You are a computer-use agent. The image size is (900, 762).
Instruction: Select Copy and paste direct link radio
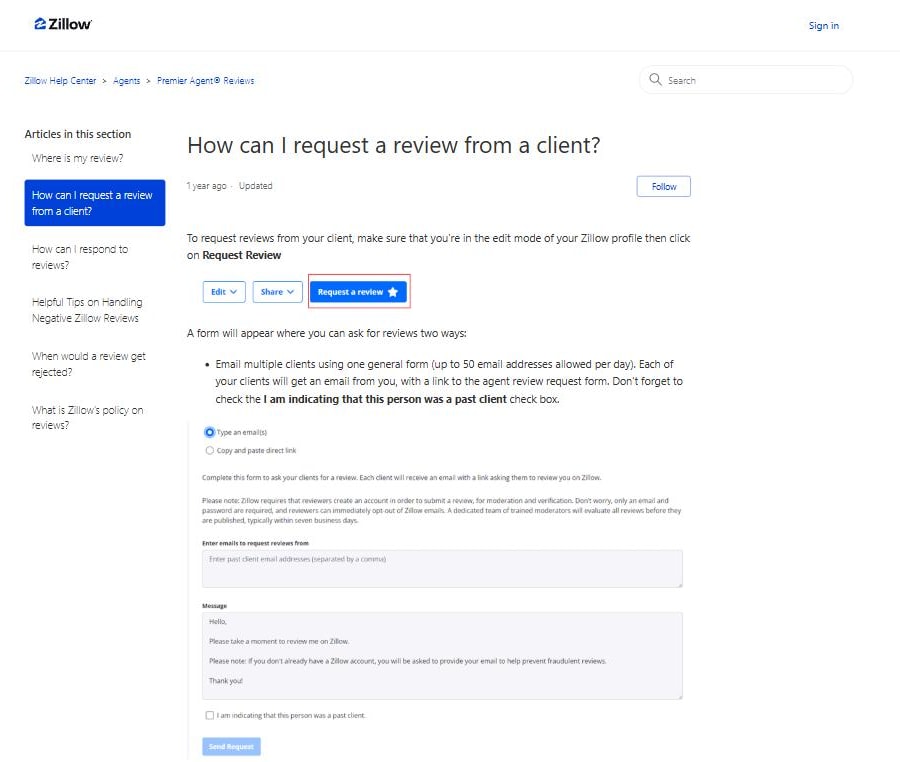[x=210, y=450]
